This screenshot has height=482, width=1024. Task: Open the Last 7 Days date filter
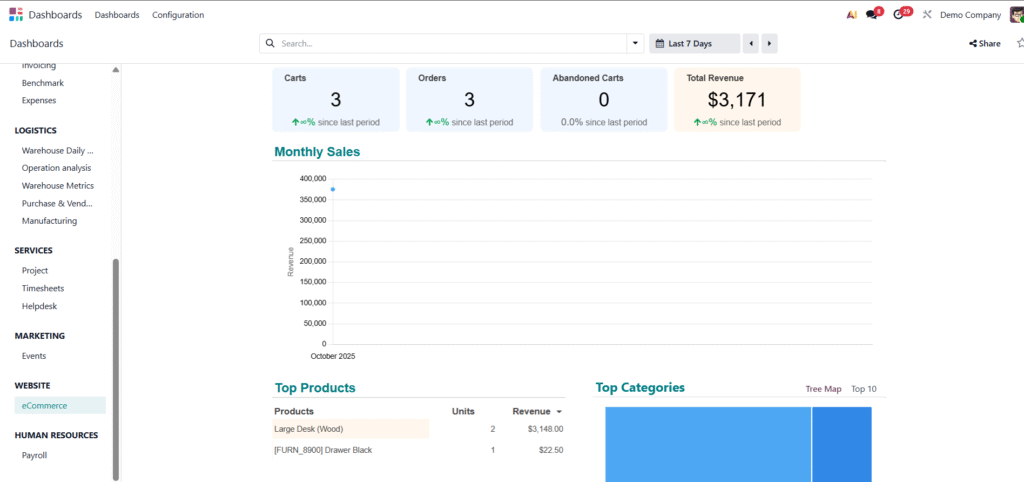694,44
